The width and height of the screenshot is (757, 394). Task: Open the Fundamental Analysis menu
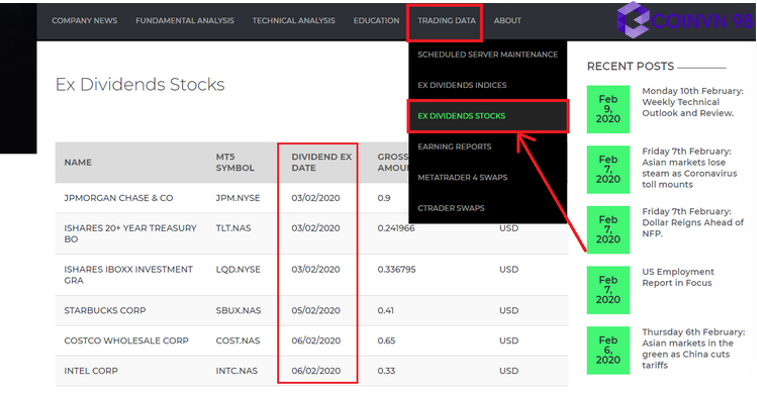pyautogui.click(x=184, y=21)
